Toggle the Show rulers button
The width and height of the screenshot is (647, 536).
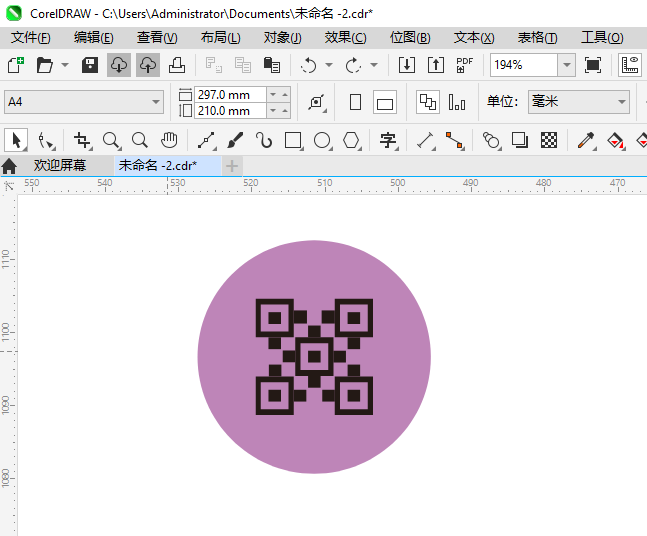click(x=630, y=65)
